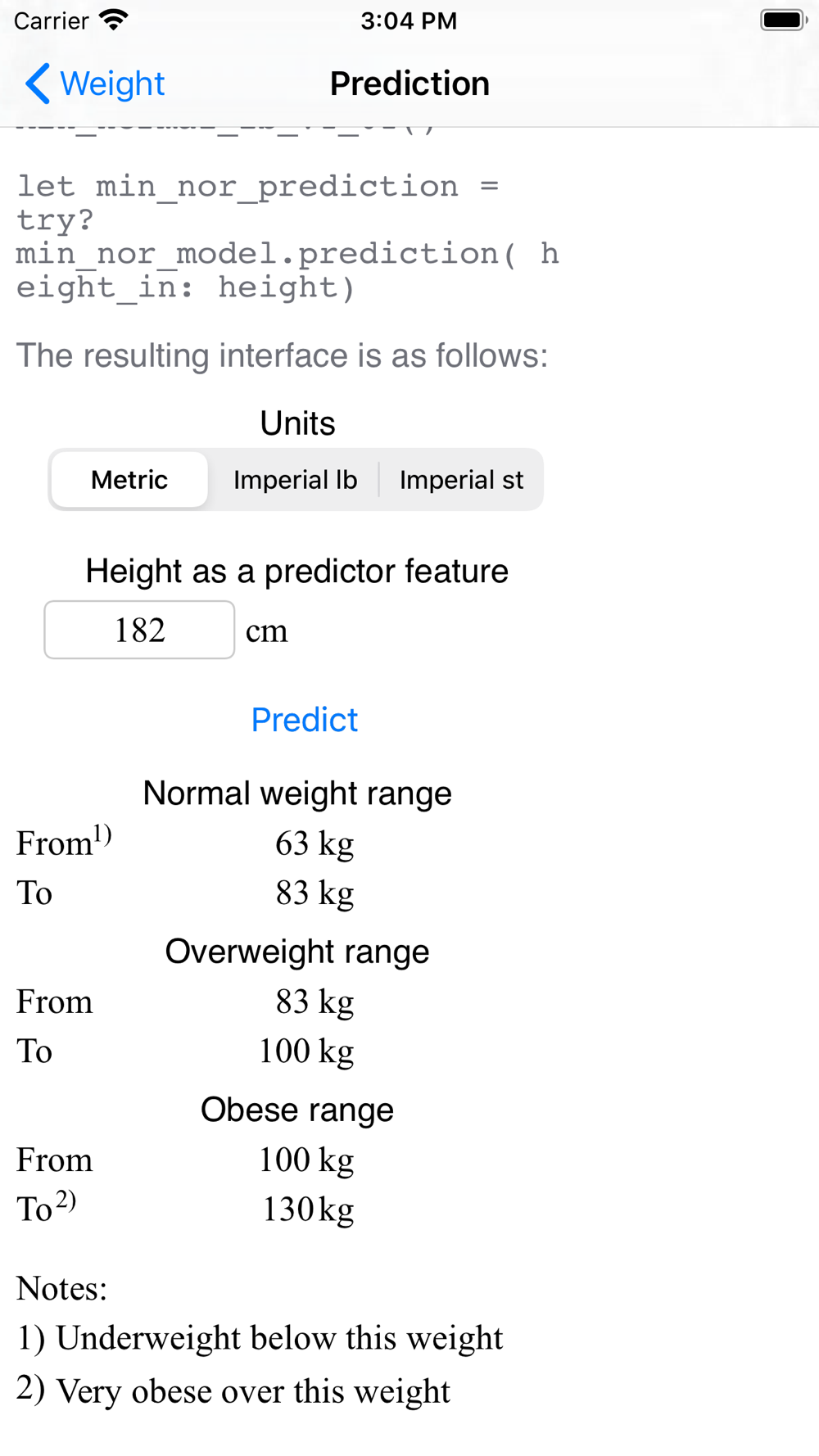Tap the Normal weight range heading
The image size is (819, 1456).
coord(297,794)
